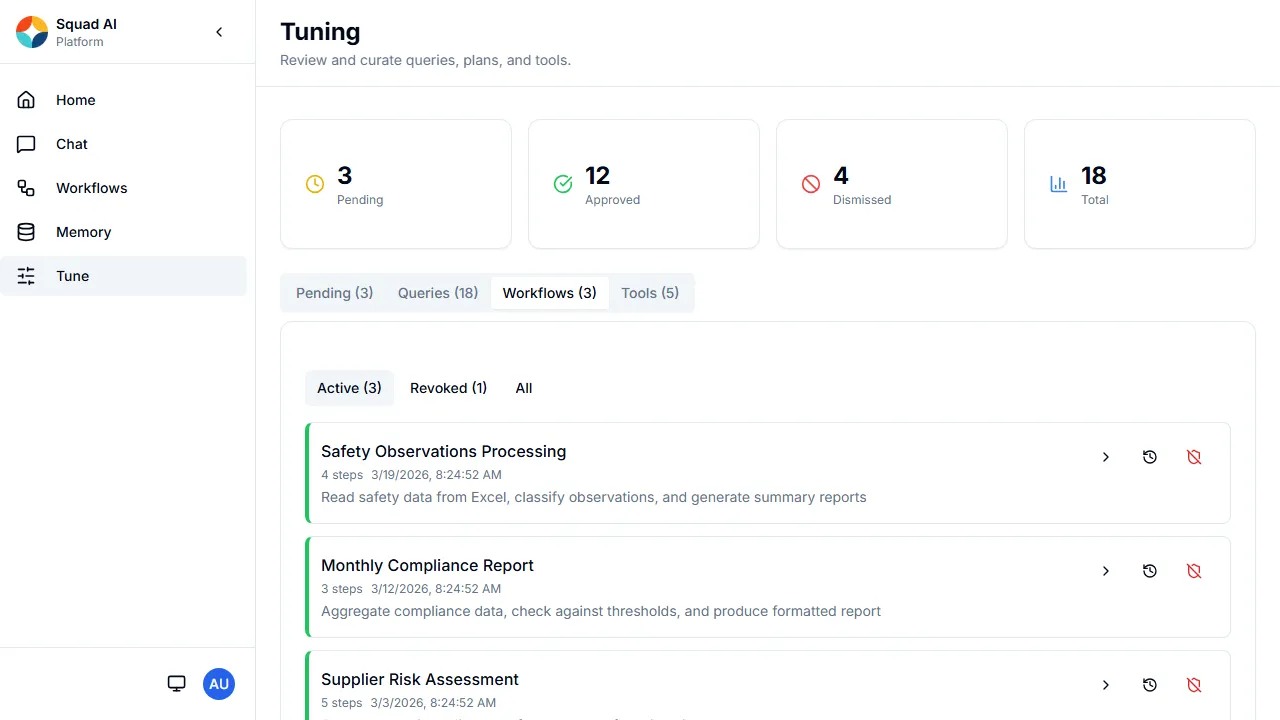View history of Supplier Risk Assessment
The image size is (1280, 720).
click(1150, 685)
